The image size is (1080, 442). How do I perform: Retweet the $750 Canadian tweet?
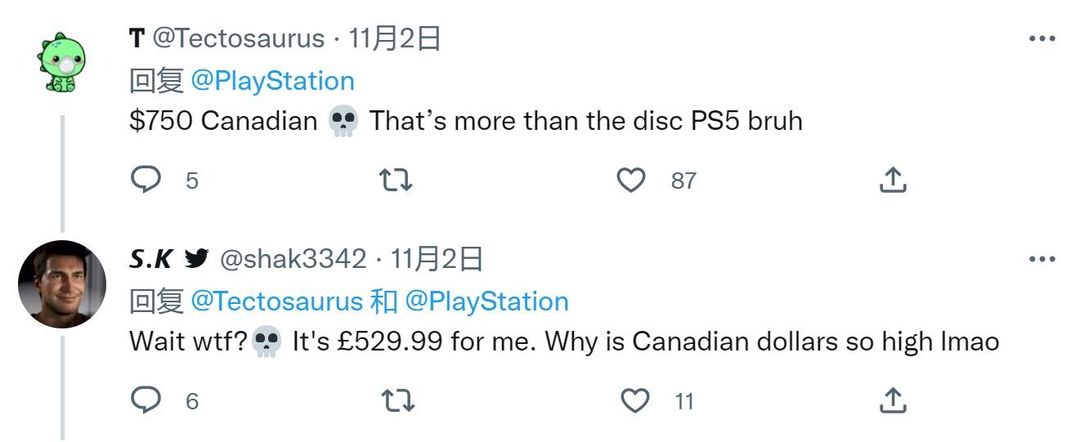(396, 180)
